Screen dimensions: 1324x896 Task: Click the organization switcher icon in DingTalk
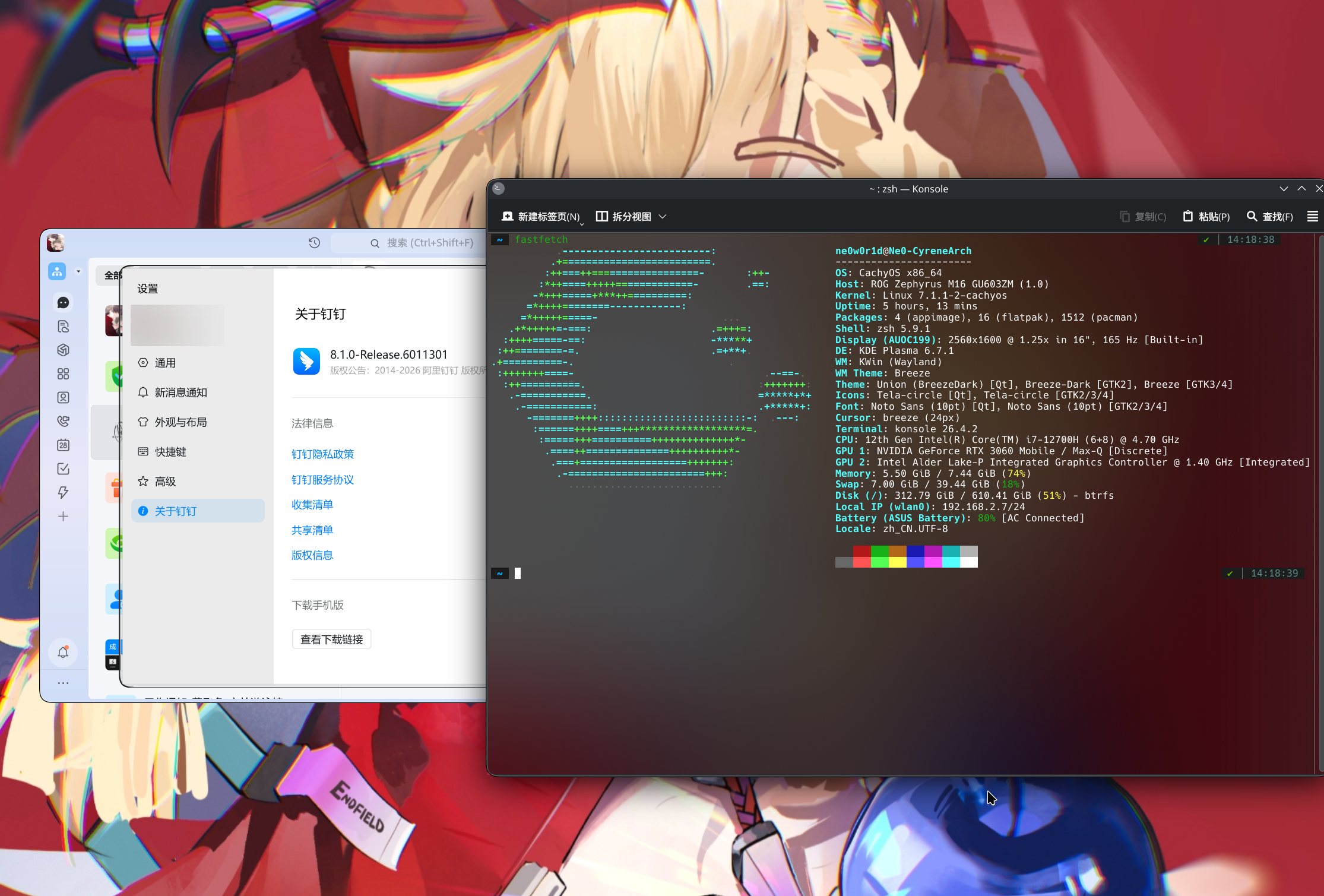click(x=57, y=271)
